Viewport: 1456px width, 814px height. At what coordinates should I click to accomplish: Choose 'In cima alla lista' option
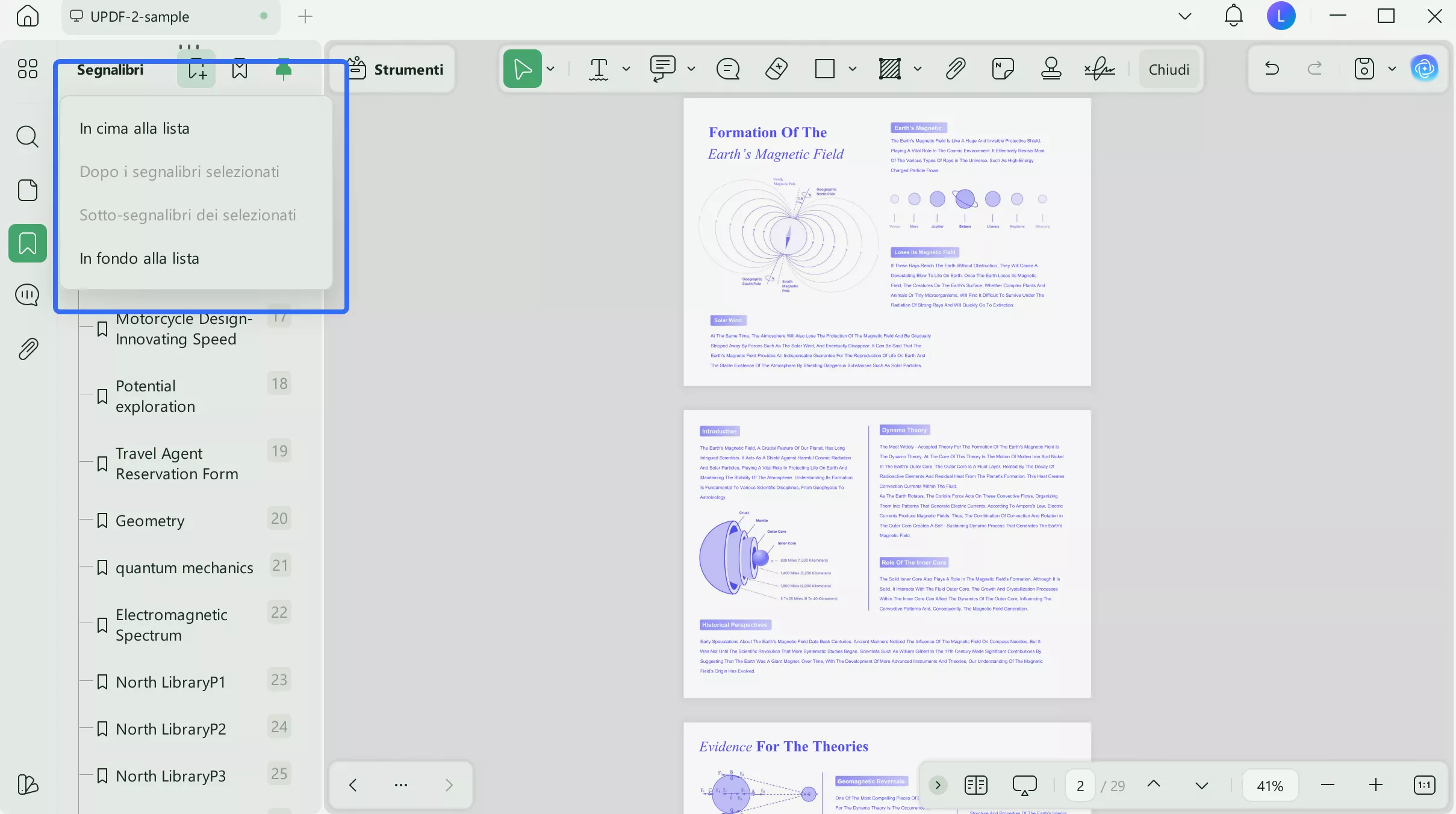(x=134, y=128)
